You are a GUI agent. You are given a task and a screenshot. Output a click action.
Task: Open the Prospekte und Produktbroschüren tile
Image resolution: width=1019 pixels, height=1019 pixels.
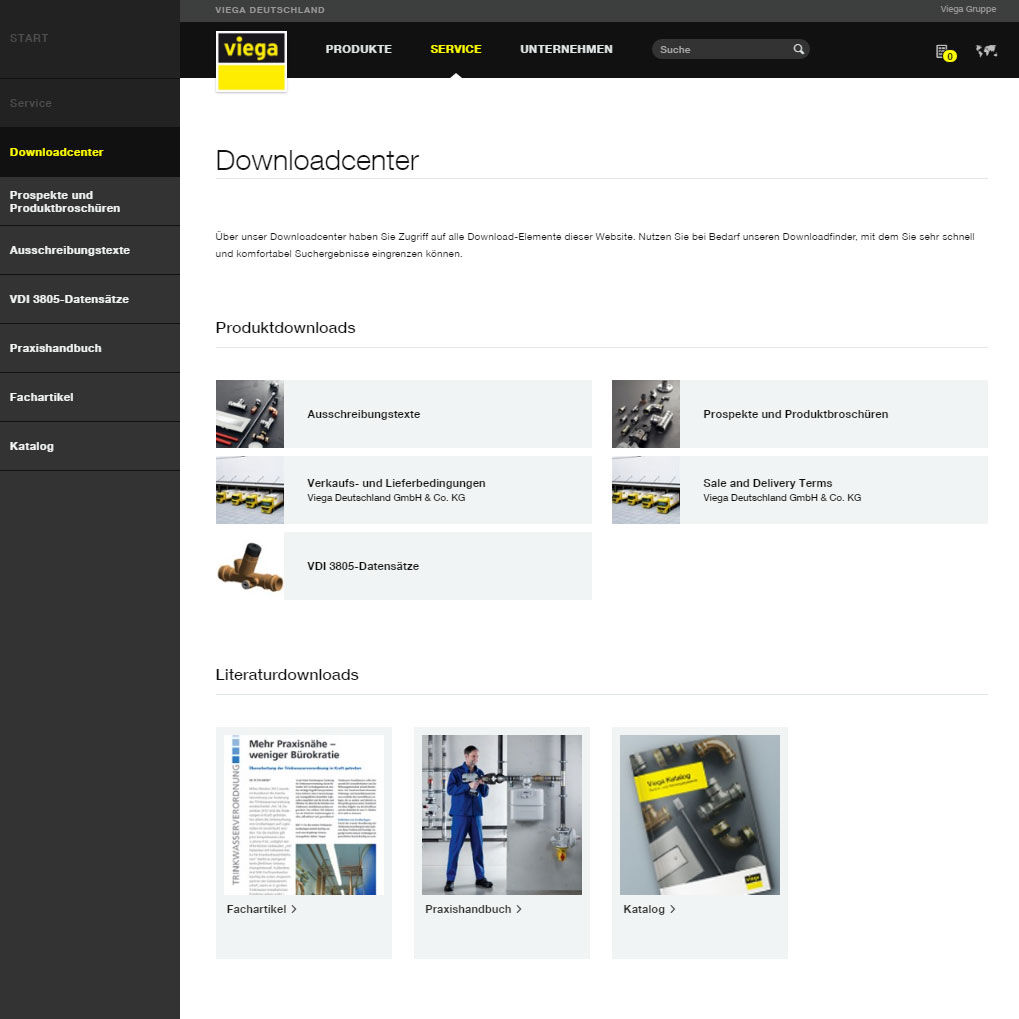(799, 414)
